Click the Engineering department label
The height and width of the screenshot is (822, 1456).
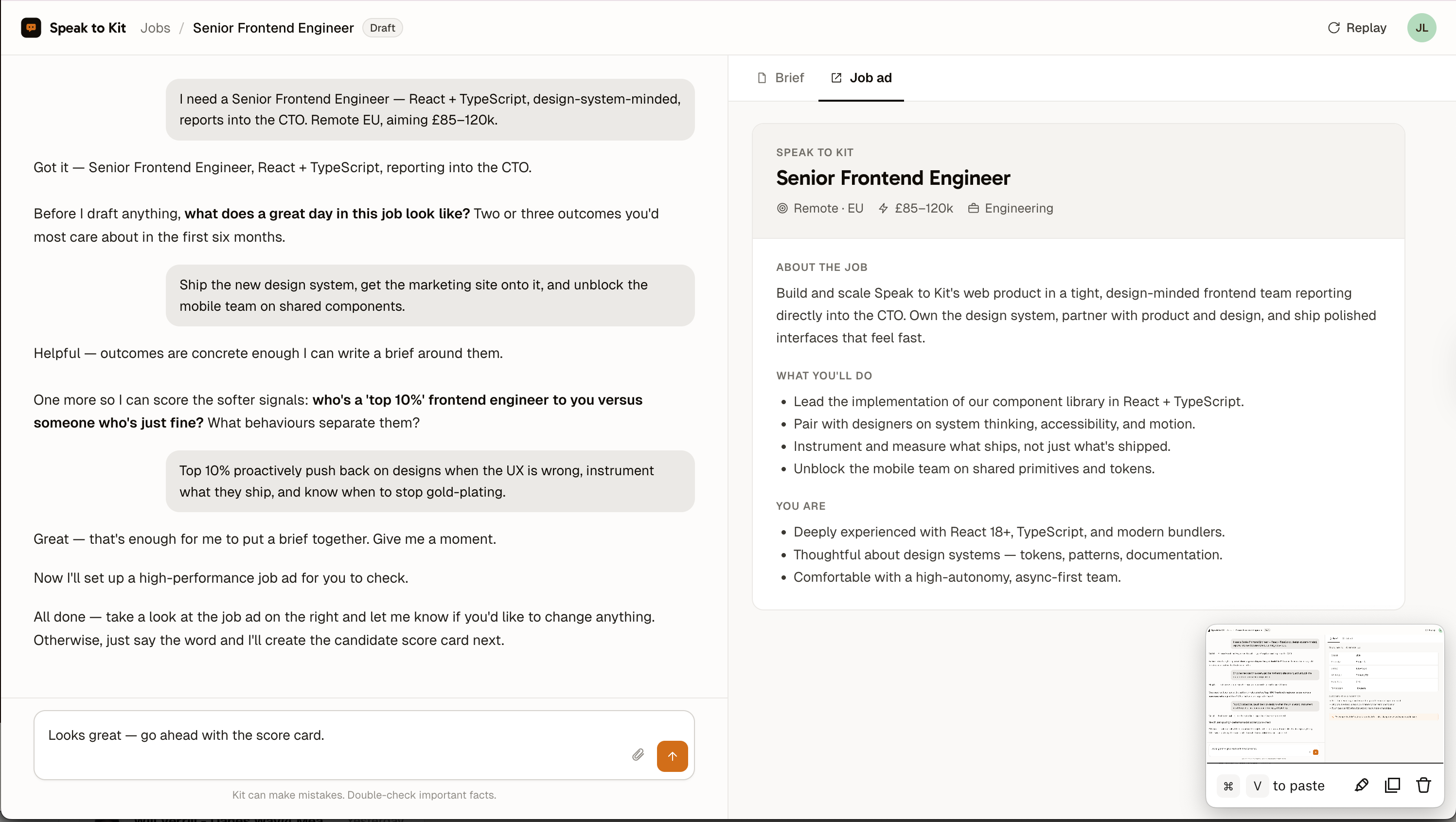click(1019, 208)
